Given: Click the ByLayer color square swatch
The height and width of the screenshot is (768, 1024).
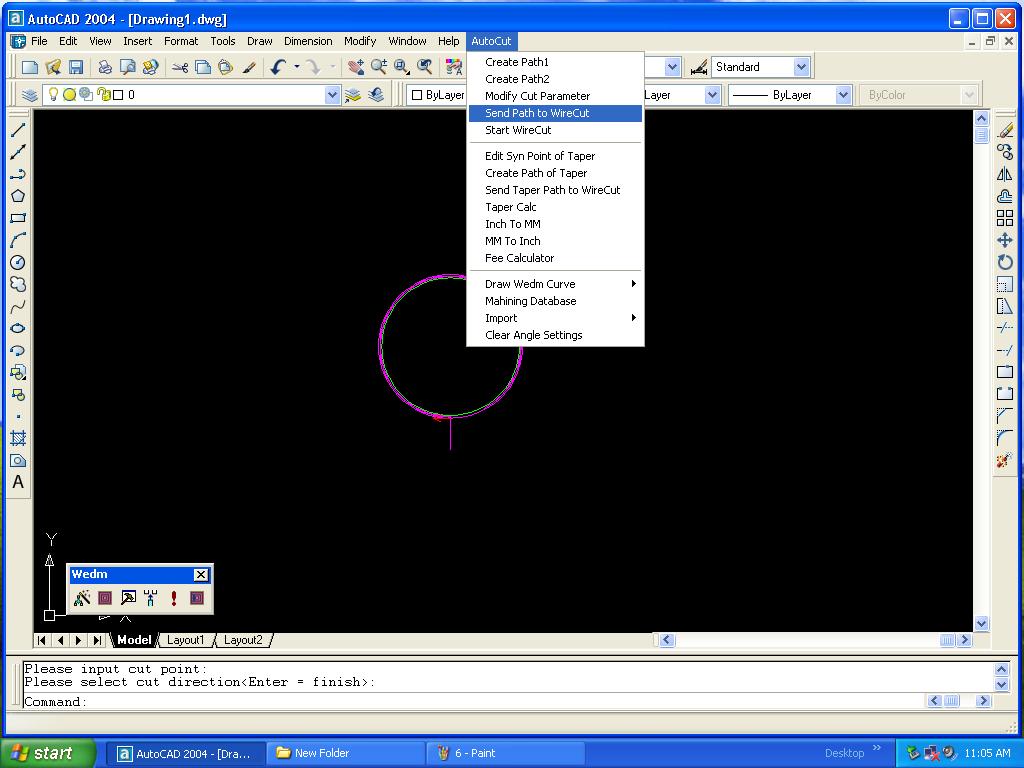Looking at the screenshot, I should point(417,95).
